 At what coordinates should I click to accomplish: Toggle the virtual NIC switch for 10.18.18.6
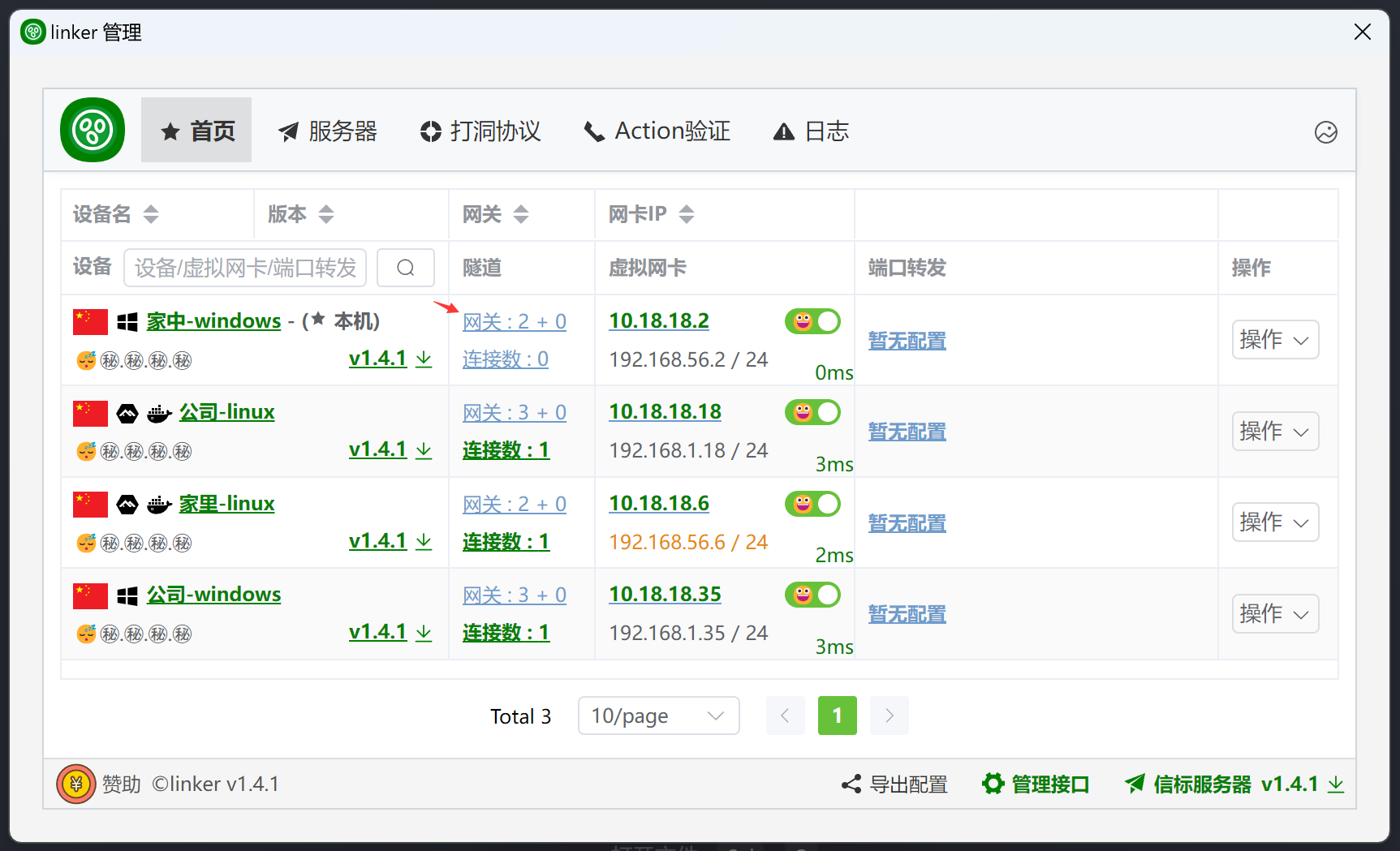[x=812, y=504]
